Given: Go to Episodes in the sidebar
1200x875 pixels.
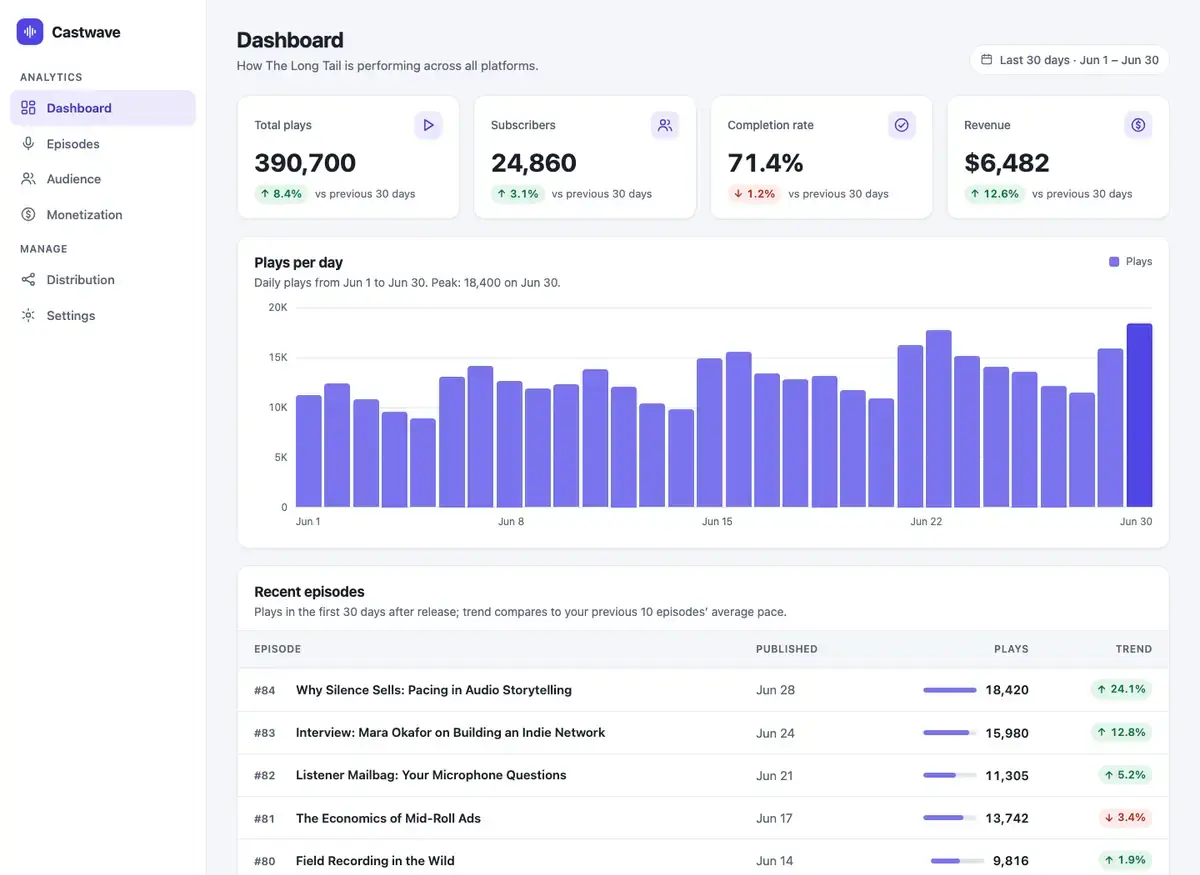Looking at the screenshot, I should 103,144.
